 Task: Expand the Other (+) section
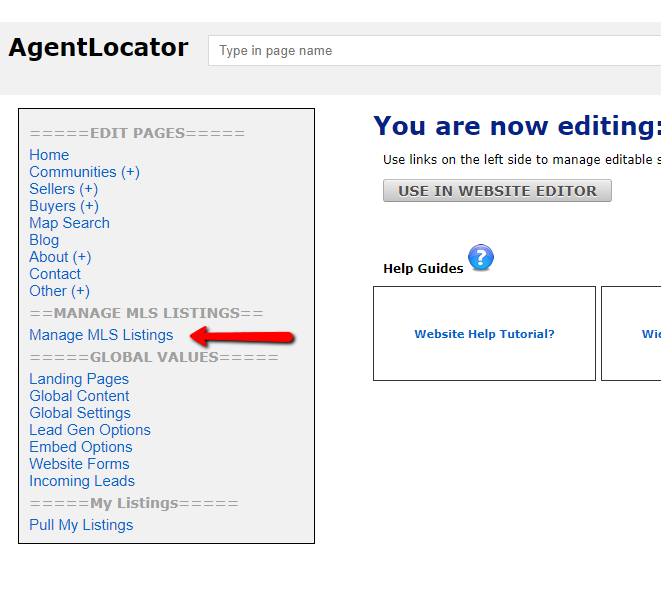click(x=59, y=291)
